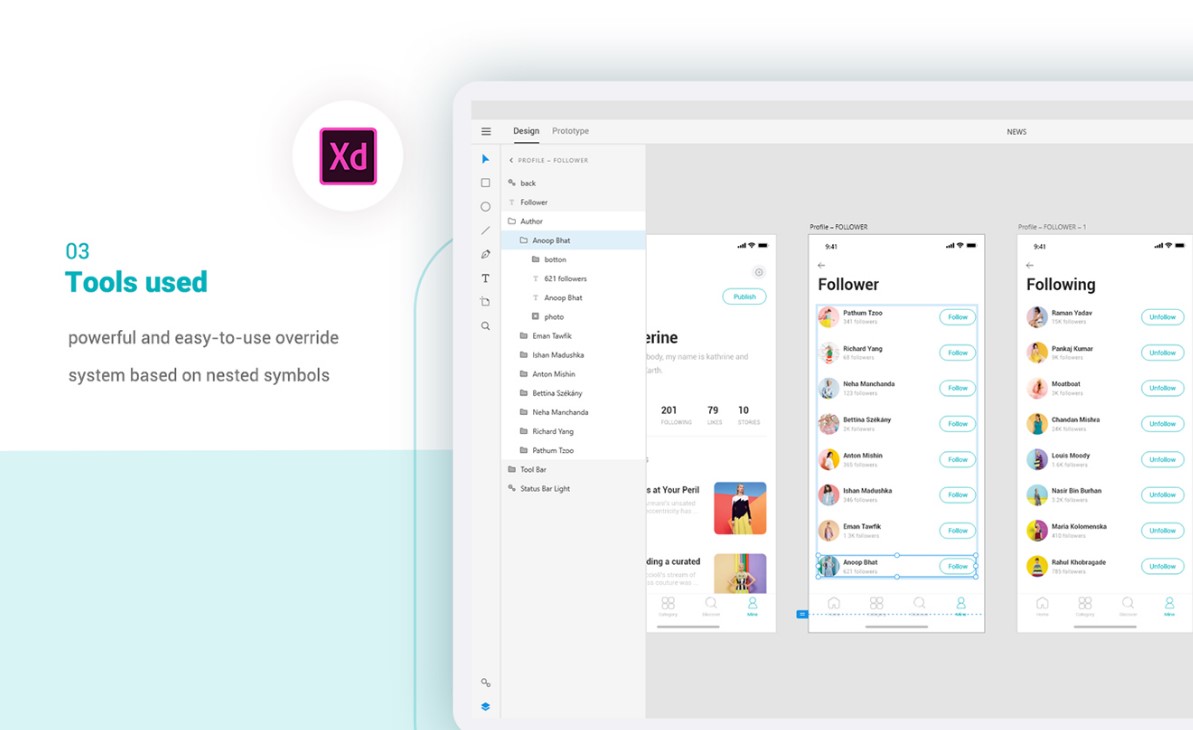The height and width of the screenshot is (730, 1193).
Task: Select the Profile – FOLLOWER – 1 artboard label
Action: tap(1052, 227)
